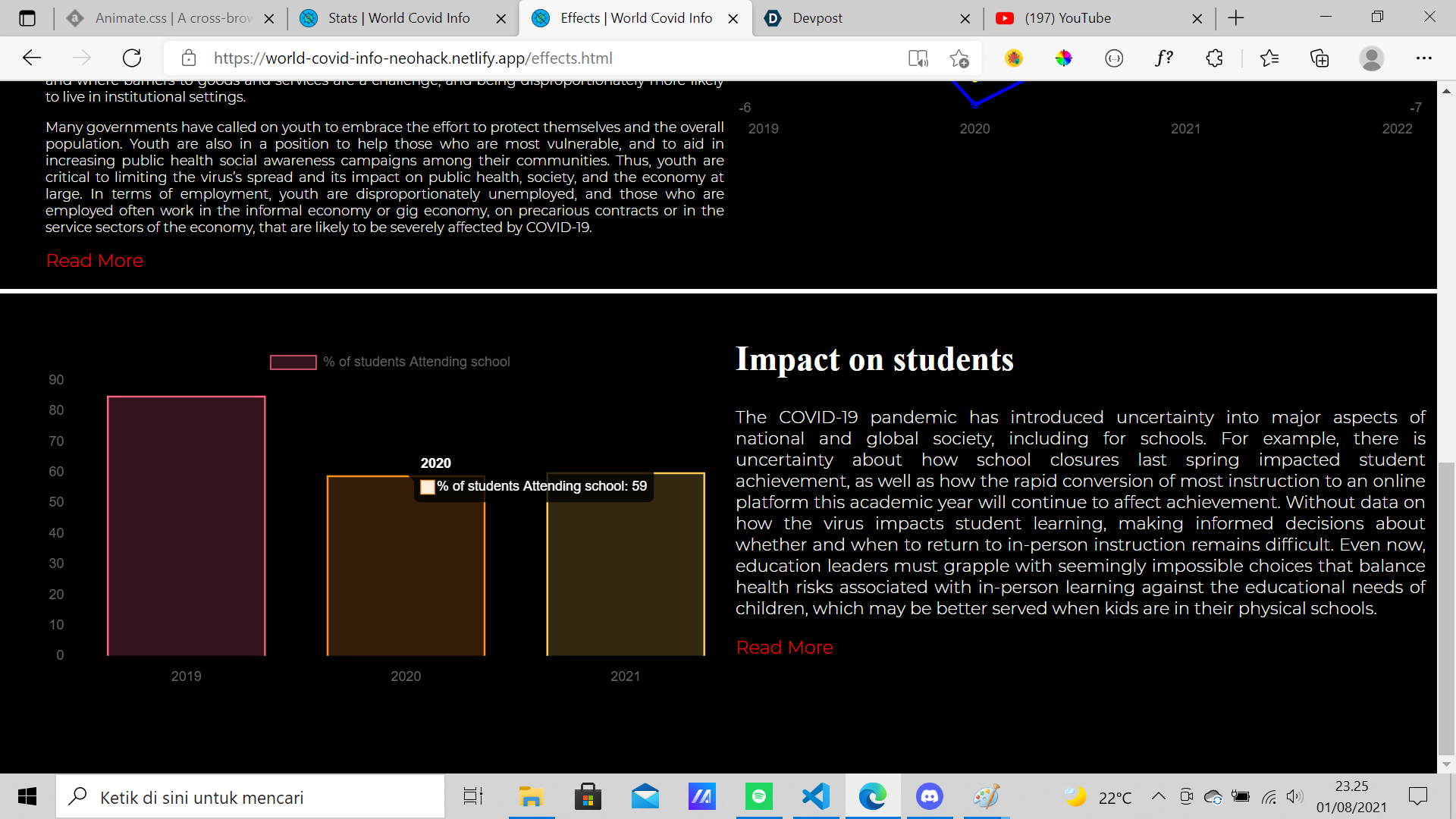The height and width of the screenshot is (819, 1456).
Task: Click the browser address bar URL
Action: [413, 58]
